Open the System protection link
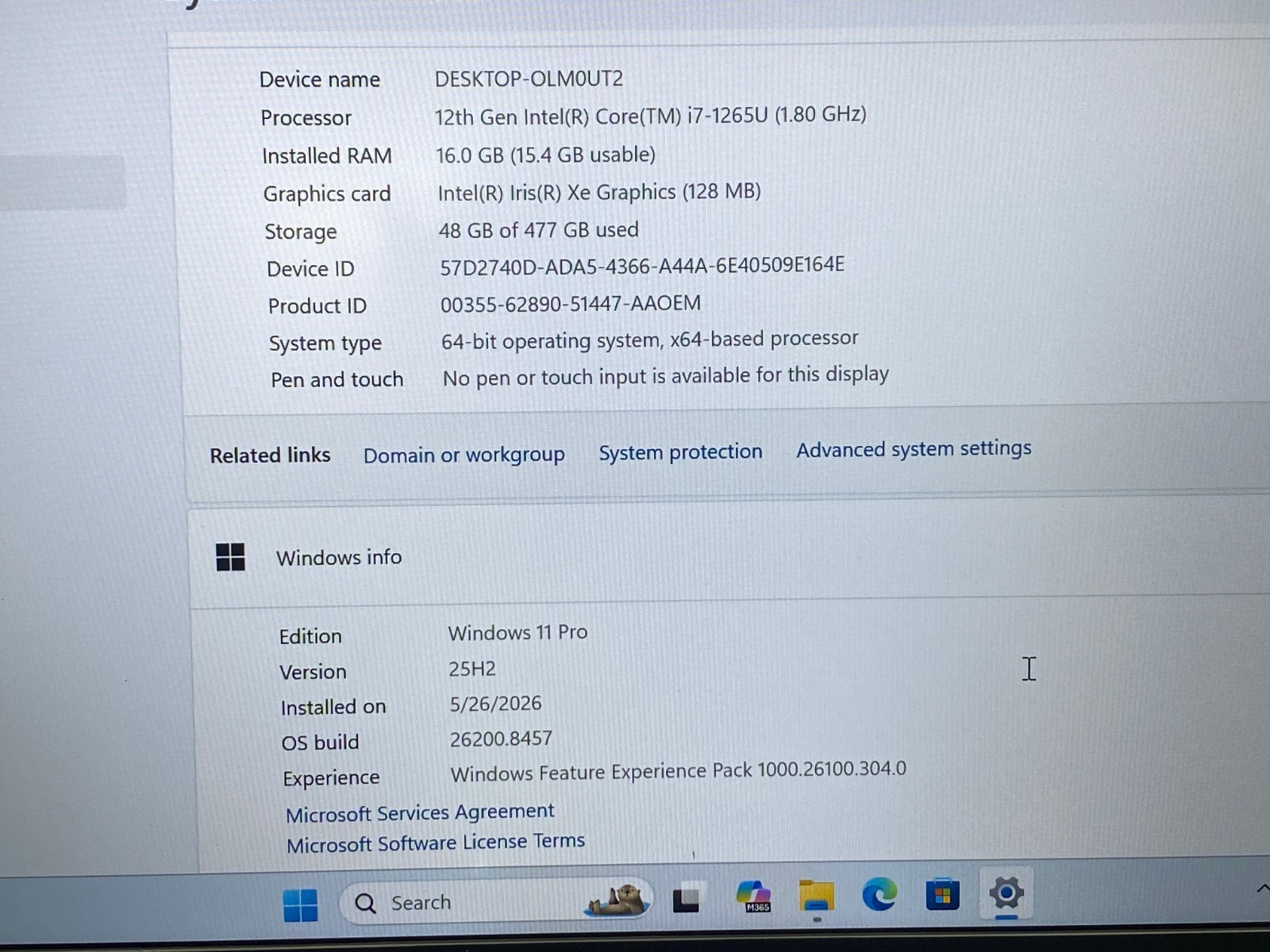The width and height of the screenshot is (1270, 952). 680,452
